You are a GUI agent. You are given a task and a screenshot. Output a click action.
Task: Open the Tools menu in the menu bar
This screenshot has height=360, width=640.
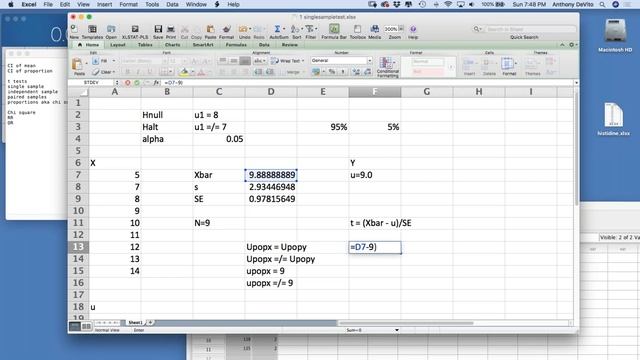point(152,4)
